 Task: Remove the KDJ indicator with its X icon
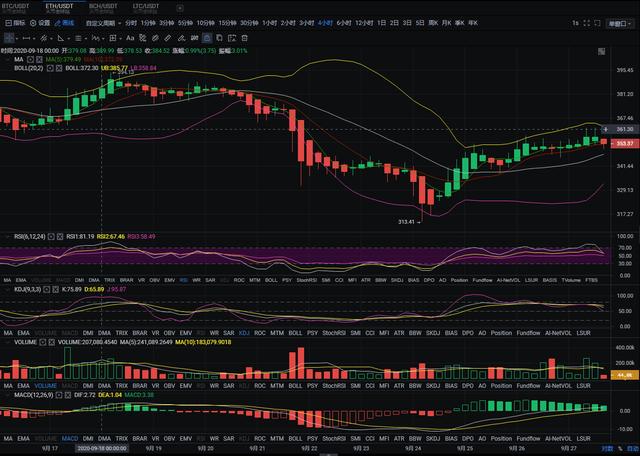pyautogui.click(x=56, y=289)
